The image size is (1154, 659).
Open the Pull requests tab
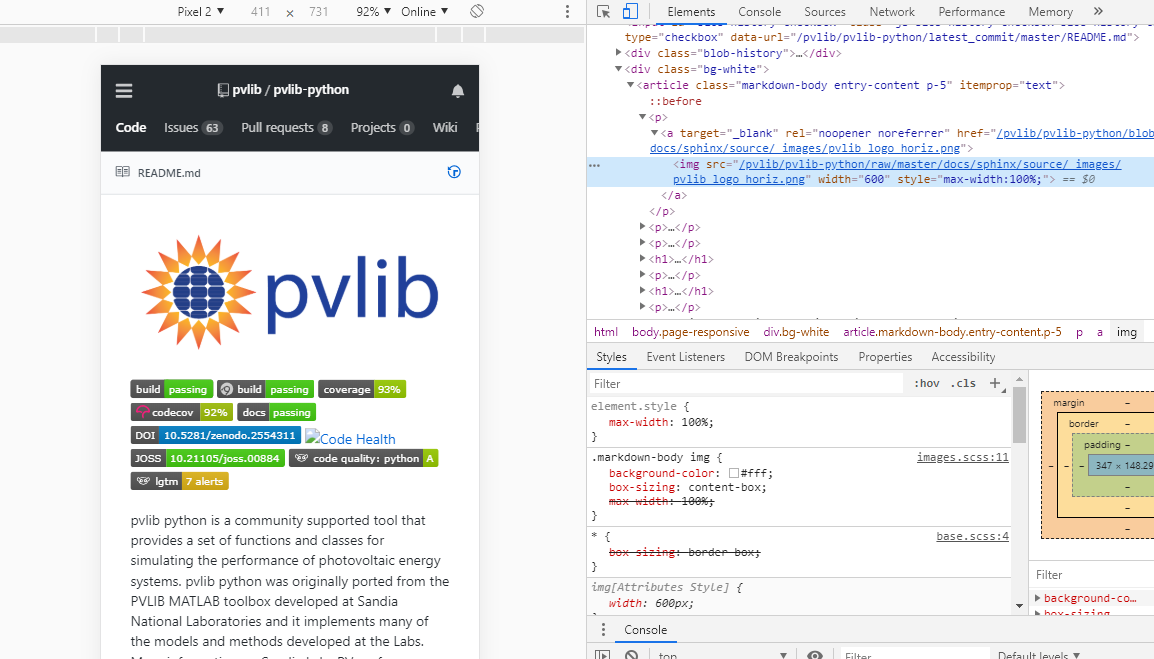286,127
